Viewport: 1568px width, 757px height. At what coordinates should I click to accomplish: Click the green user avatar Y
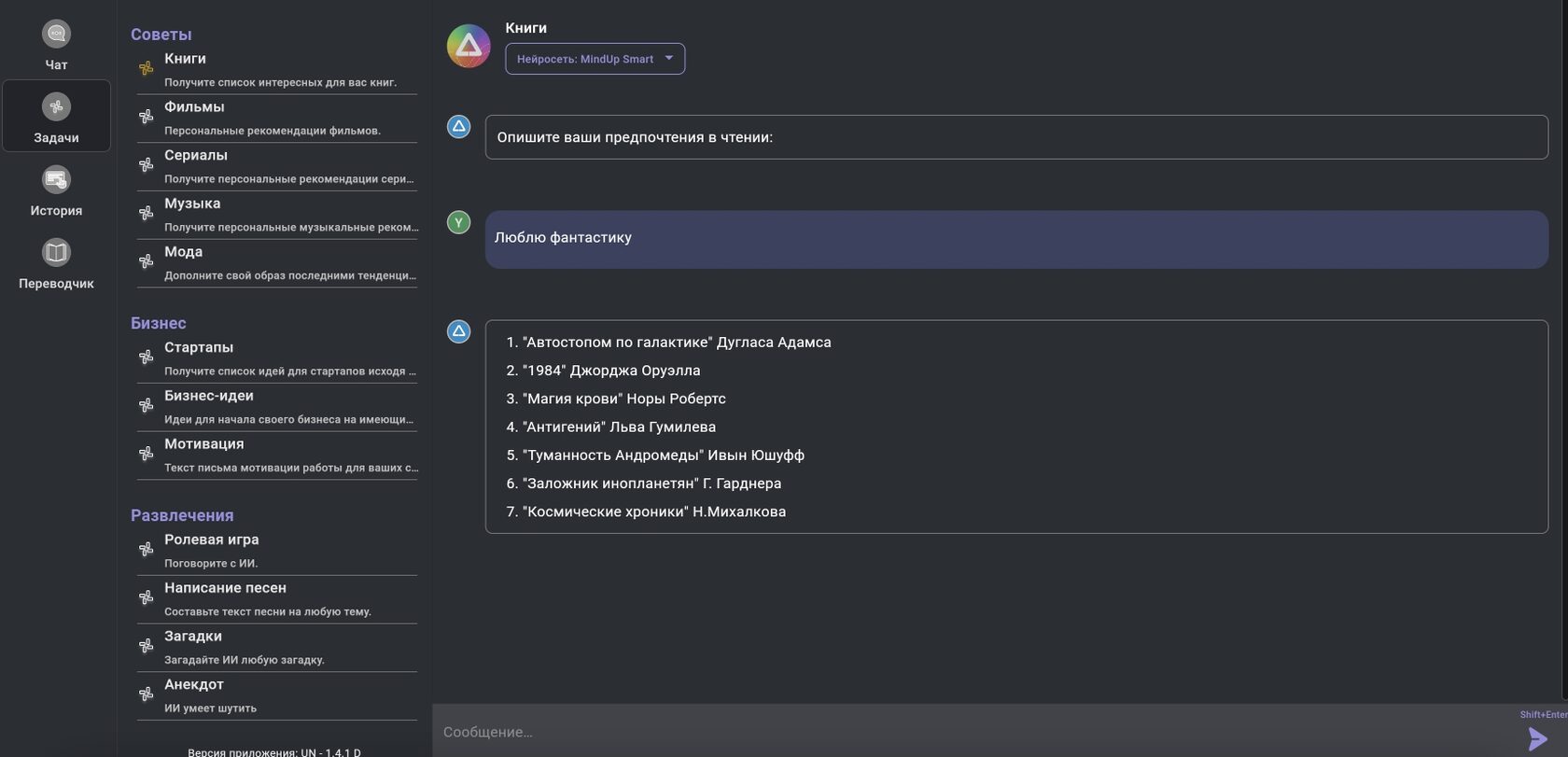click(458, 222)
